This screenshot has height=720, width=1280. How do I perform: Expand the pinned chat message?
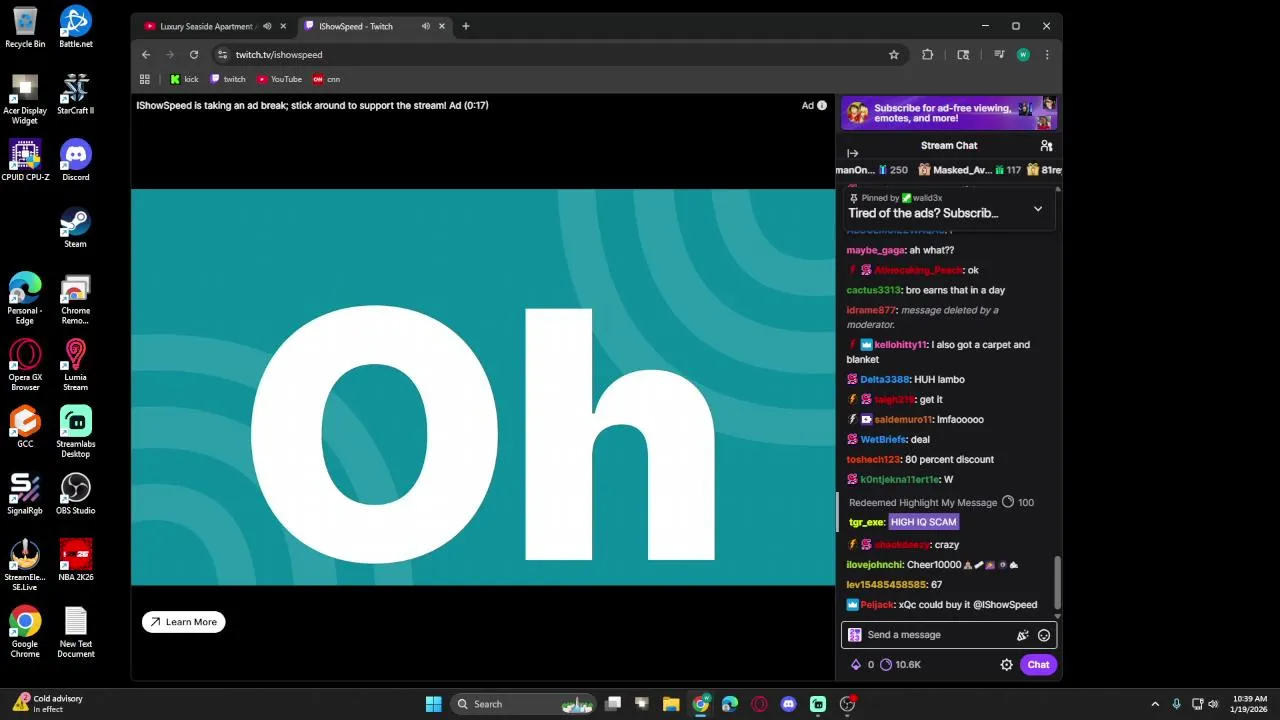(1038, 209)
